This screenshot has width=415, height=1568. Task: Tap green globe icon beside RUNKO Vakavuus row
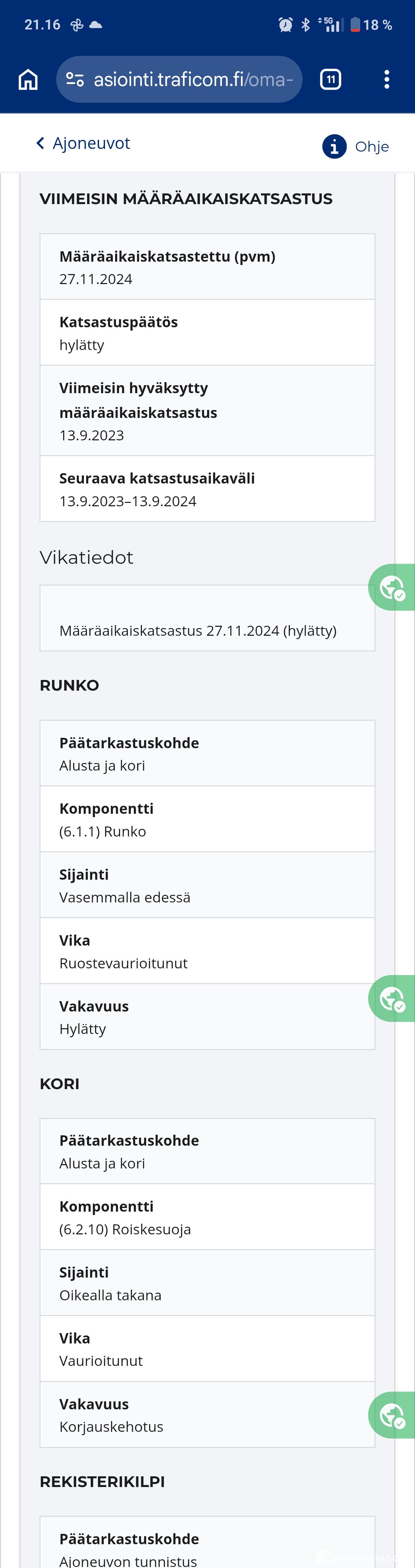point(392,998)
